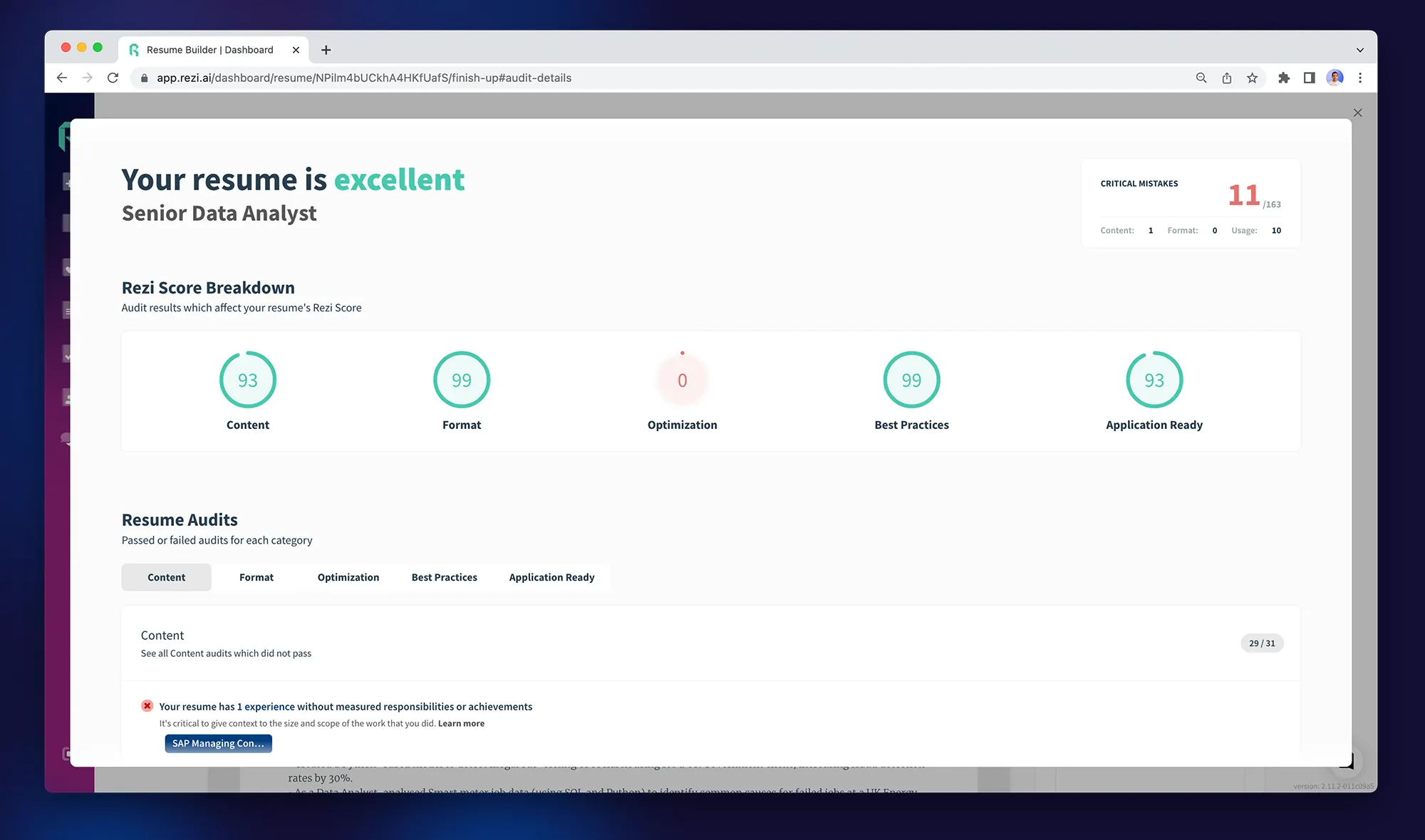Click the Content score circle 93
The image size is (1425, 840).
click(248, 380)
